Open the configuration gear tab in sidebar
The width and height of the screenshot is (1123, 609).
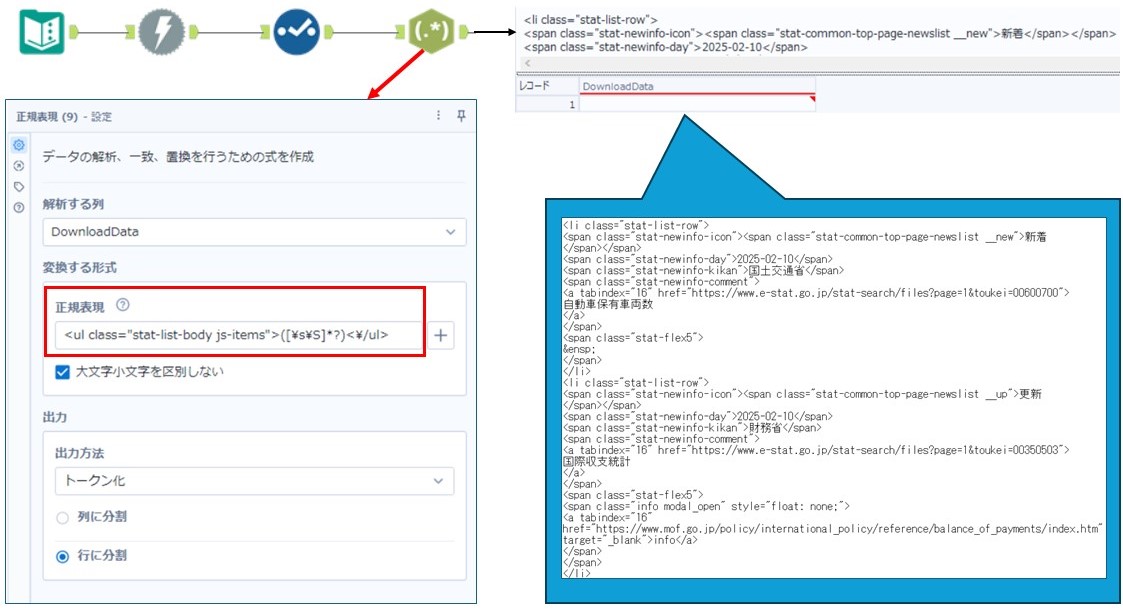pyautogui.click(x=19, y=146)
